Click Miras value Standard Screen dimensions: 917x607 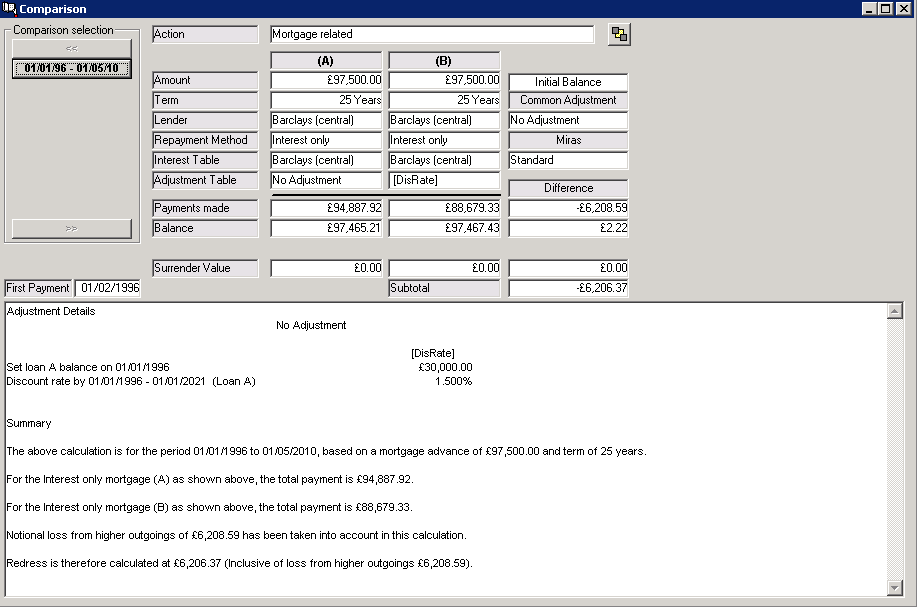point(568,160)
